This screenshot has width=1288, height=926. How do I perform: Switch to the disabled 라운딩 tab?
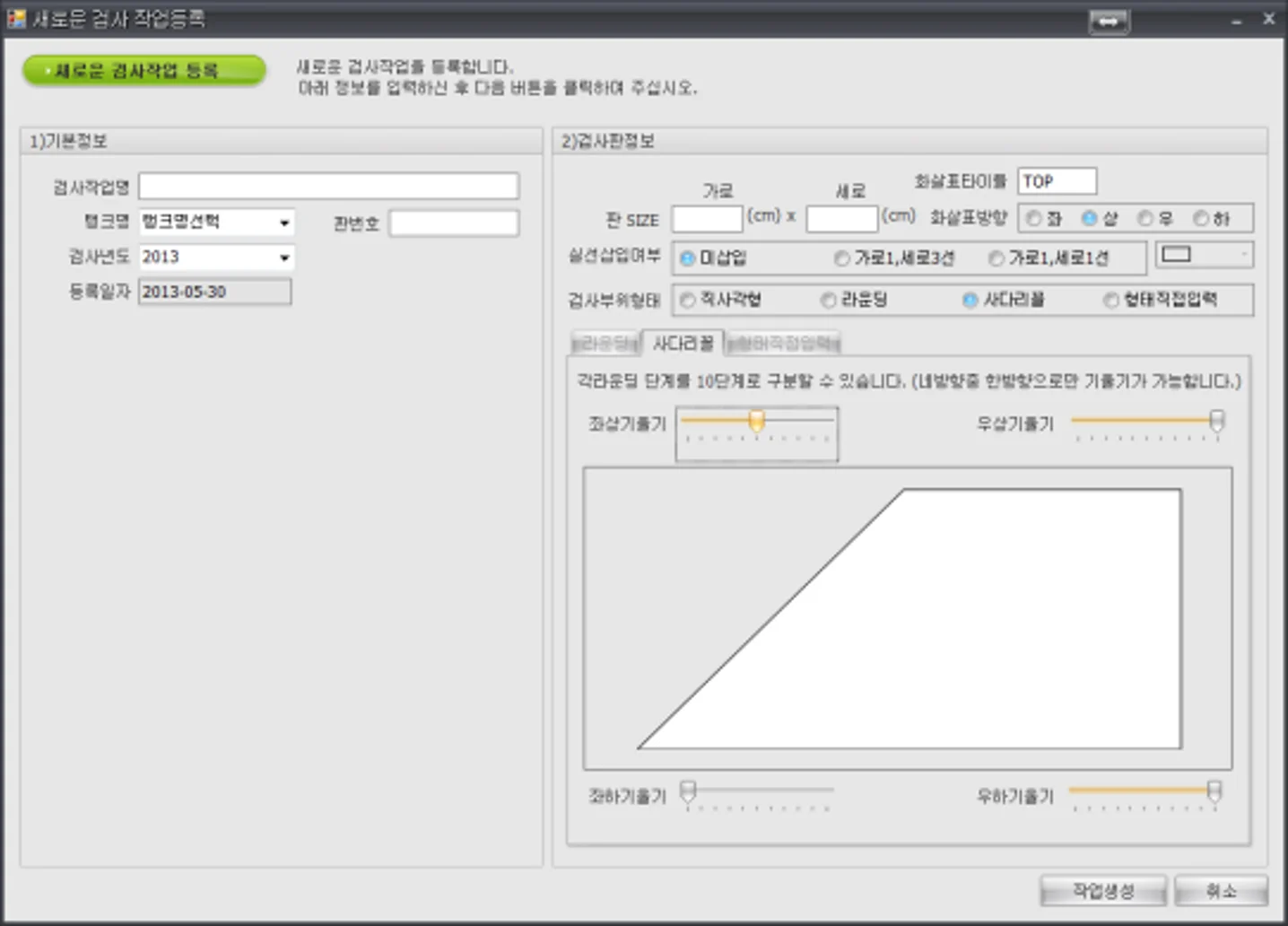click(x=605, y=344)
